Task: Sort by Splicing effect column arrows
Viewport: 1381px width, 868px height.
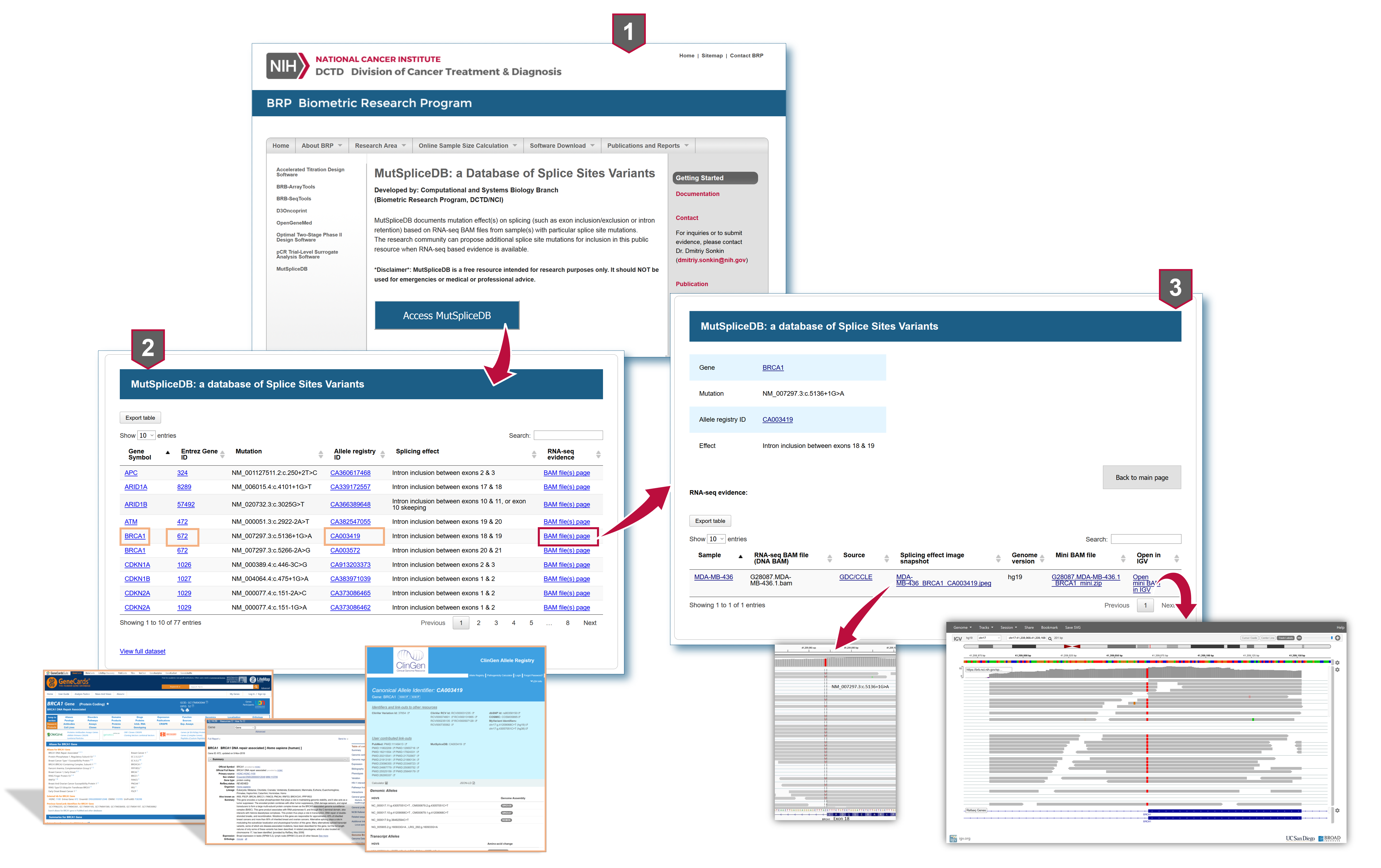Action: 534,455
